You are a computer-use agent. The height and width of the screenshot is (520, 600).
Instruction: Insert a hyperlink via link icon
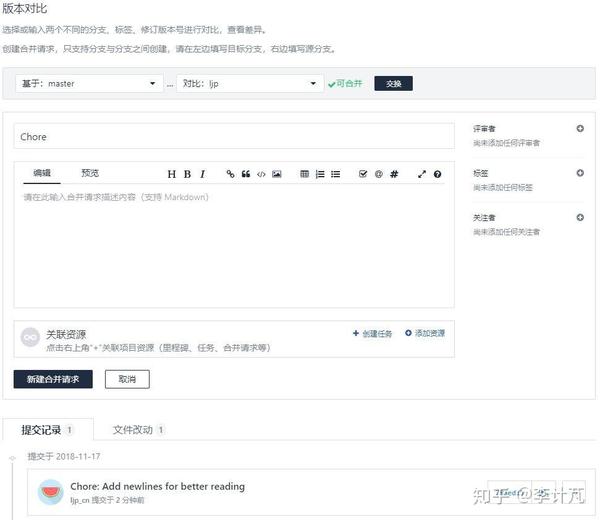pos(230,174)
